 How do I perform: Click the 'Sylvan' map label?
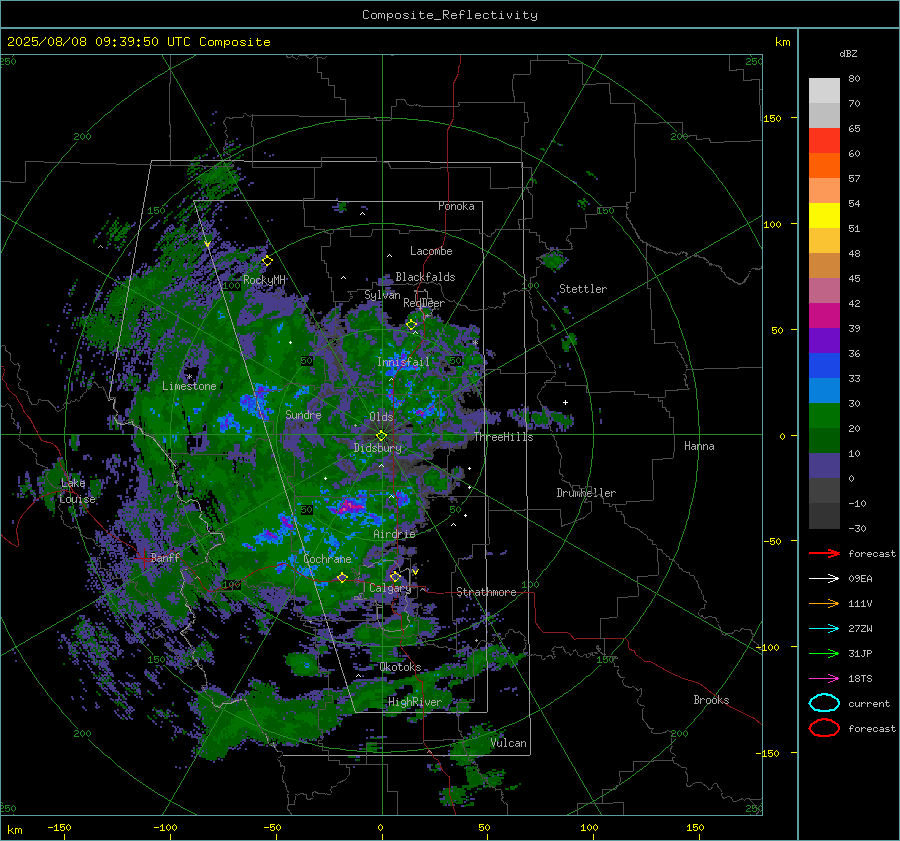pyautogui.click(x=382, y=295)
